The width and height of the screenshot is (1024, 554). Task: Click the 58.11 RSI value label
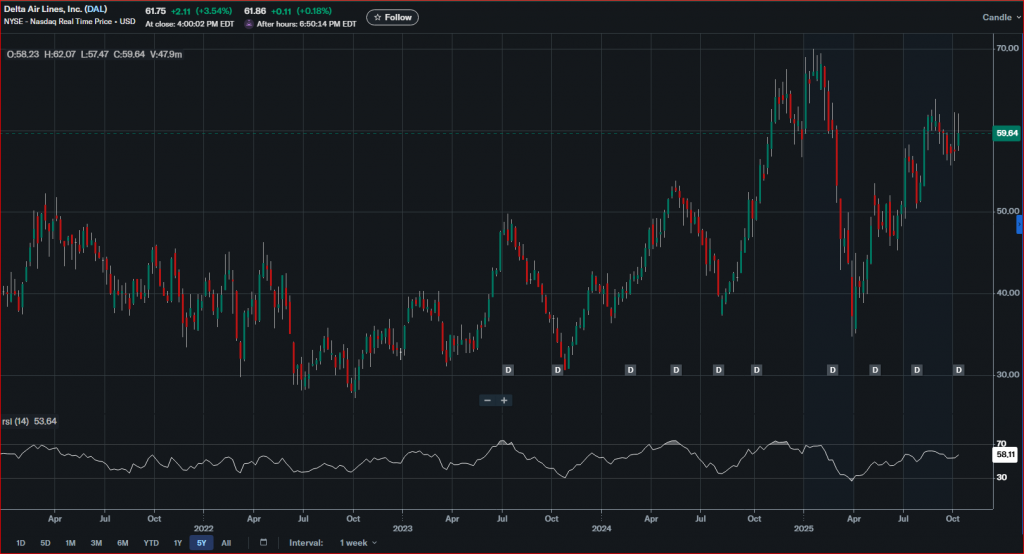pos(1004,454)
